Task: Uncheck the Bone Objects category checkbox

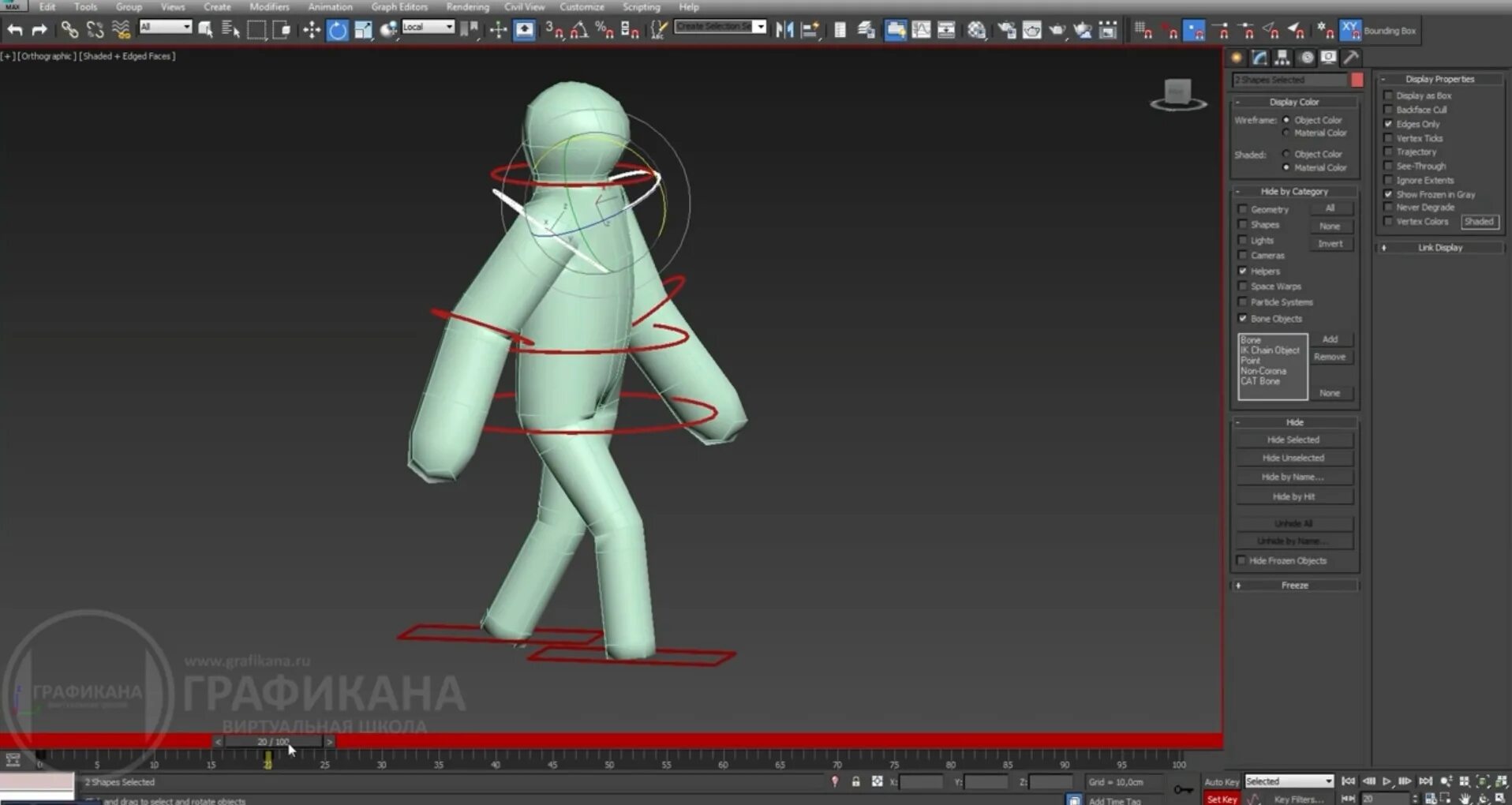Action: pyautogui.click(x=1243, y=319)
